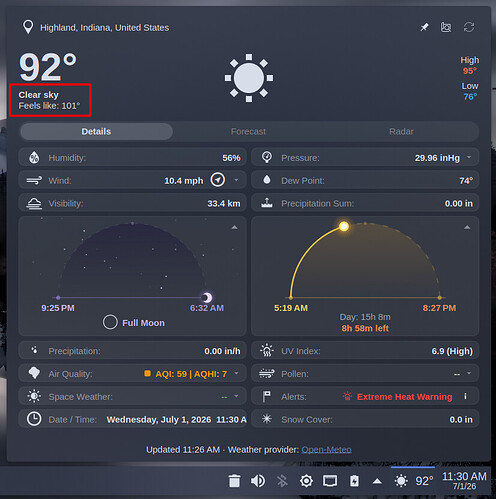Click the air quality leaf icon
The width and height of the screenshot is (496, 499).
34,373
